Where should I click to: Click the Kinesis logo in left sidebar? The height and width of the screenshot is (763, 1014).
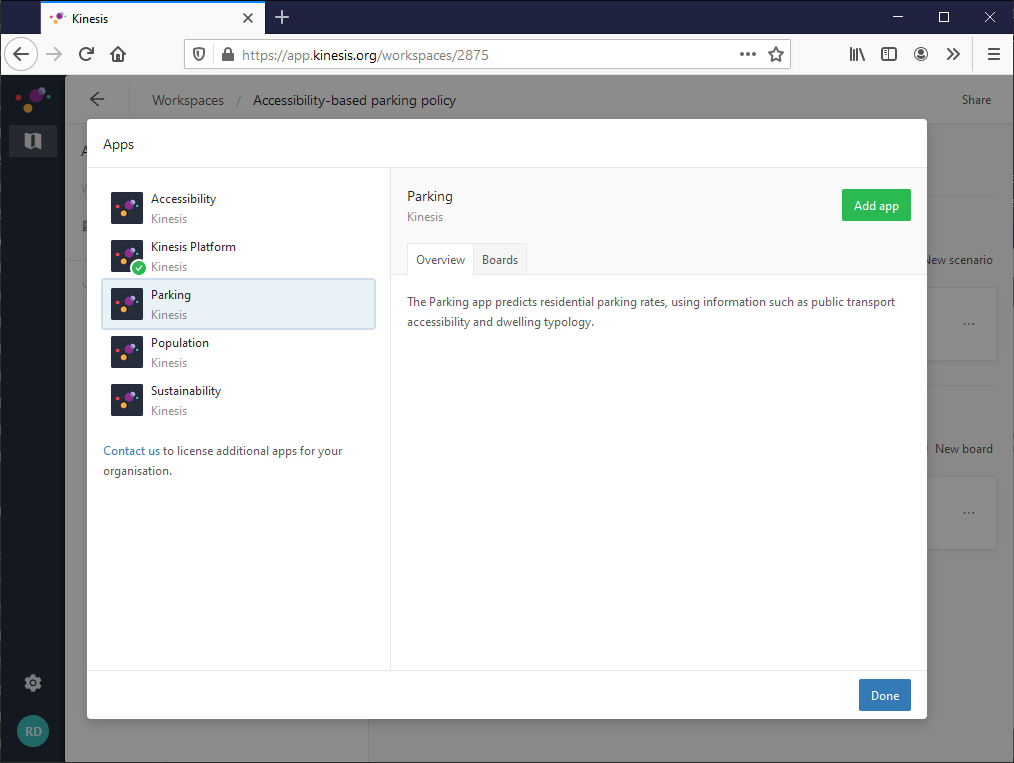tap(32, 99)
